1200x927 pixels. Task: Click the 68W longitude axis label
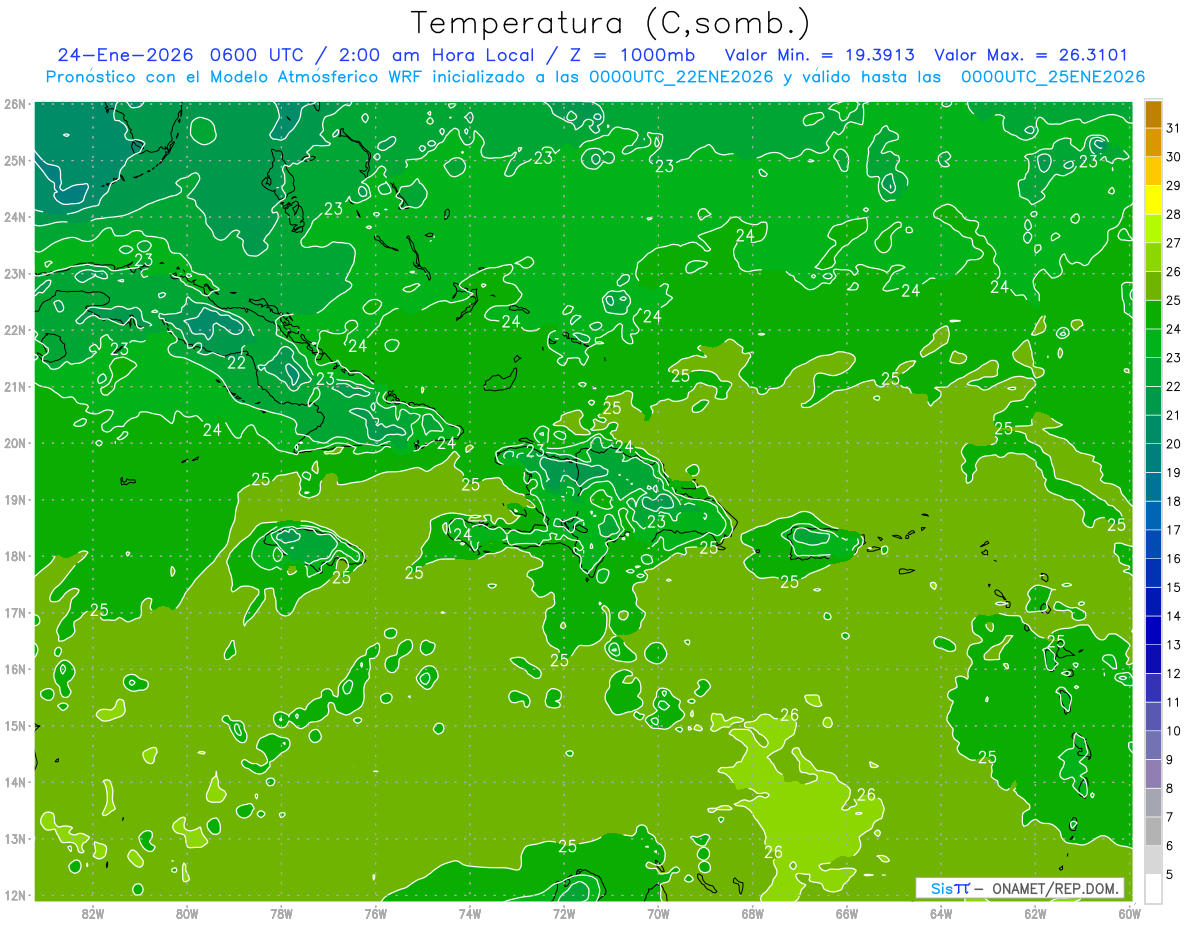[x=752, y=912]
